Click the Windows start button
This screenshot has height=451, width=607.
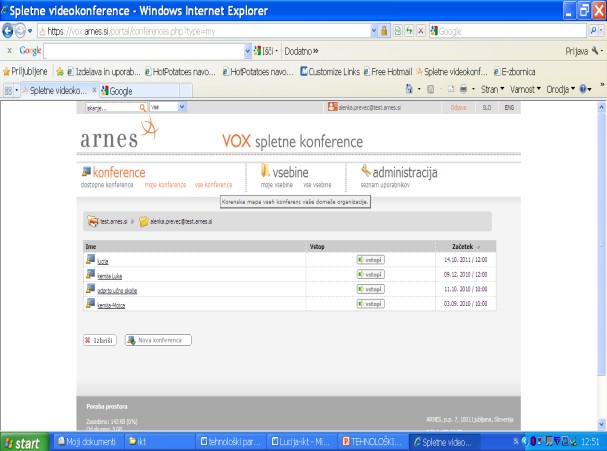click(24, 441)
